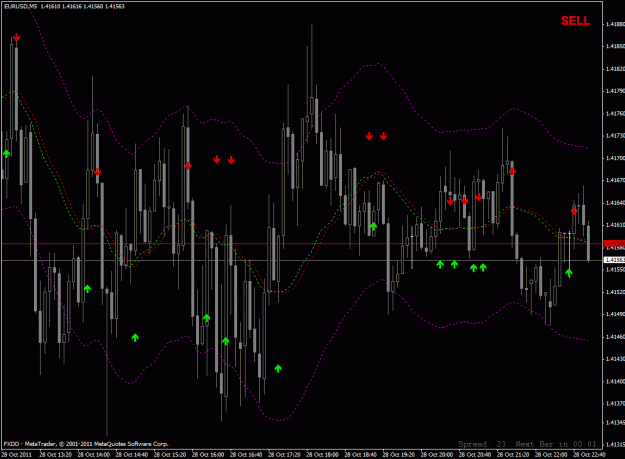Viewport: 625px width, 459px height.
Task: Click the 1.41490 price scale label
Action: 615,314
